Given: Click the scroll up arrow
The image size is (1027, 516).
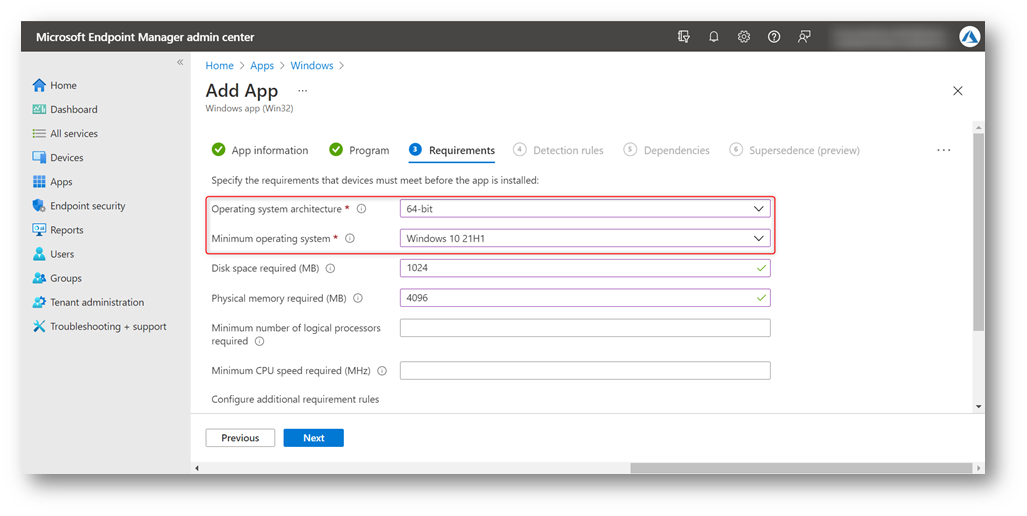Looking at the screenshot, I should pyautogui.click(x=979, y=127).
